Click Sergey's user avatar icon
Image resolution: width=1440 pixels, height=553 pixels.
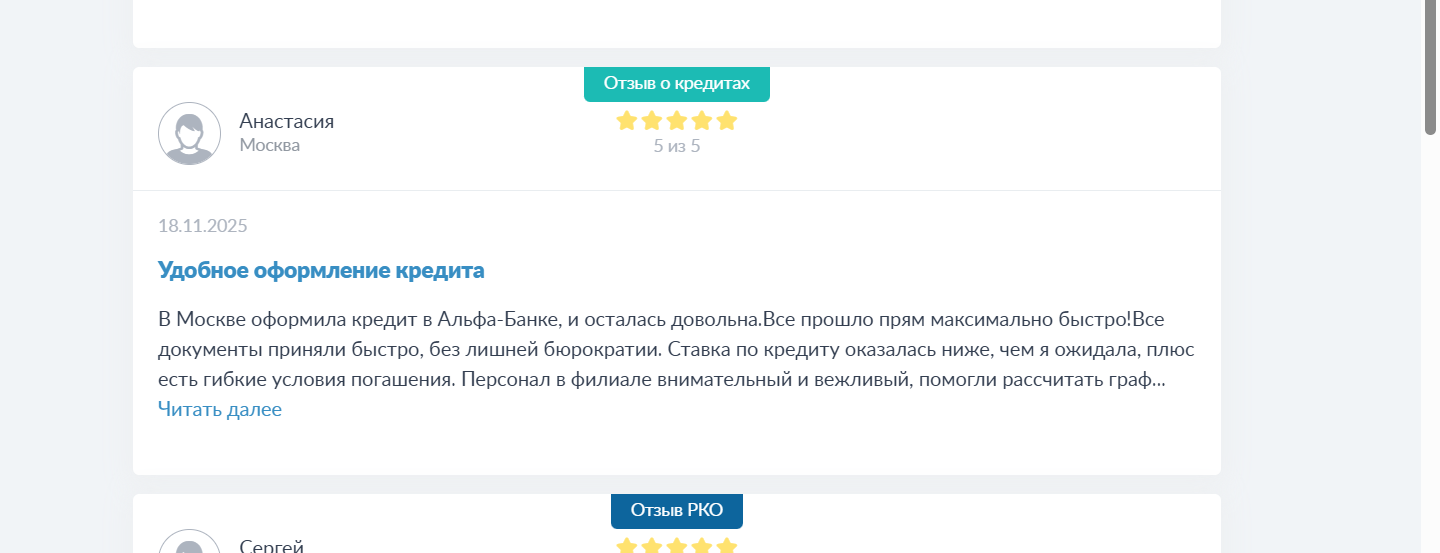point(189,543)
